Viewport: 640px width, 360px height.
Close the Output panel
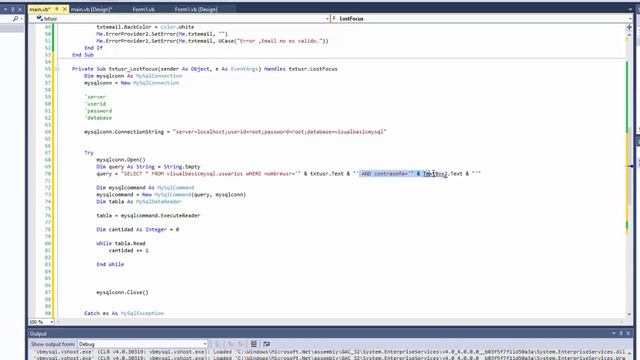[x=628, y=333]
